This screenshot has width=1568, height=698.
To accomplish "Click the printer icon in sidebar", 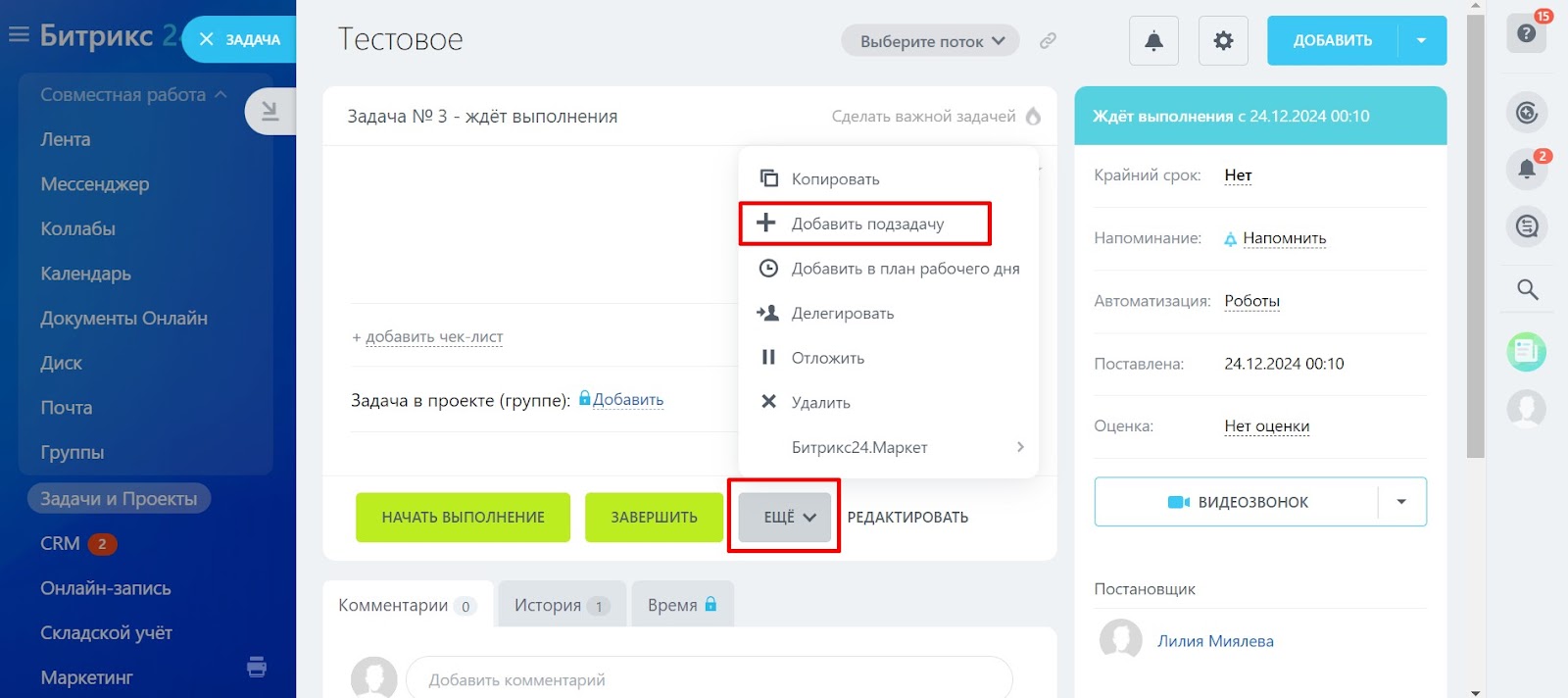I will click(257, 667).
